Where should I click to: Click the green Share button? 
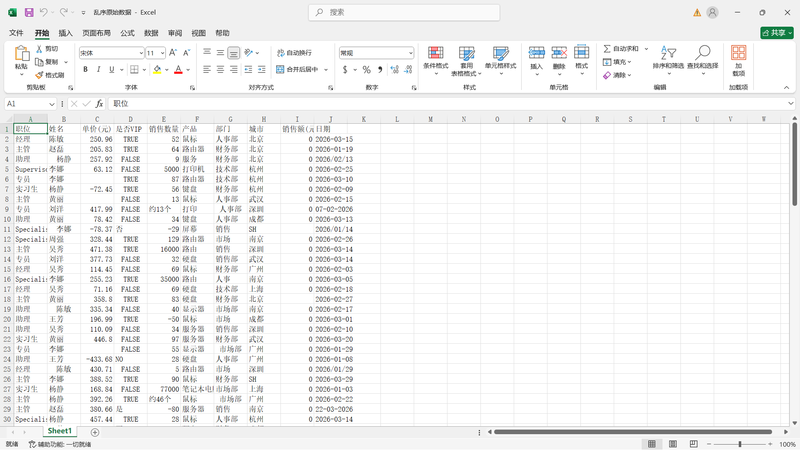[777, 33]
